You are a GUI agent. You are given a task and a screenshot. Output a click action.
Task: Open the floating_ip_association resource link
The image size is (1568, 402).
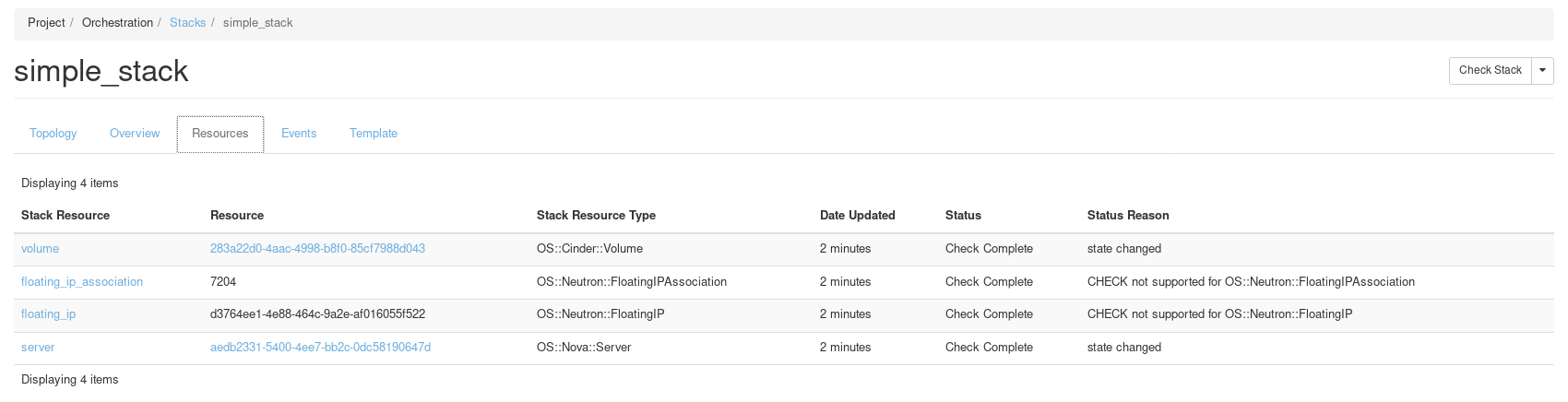click(x=82, y=282)
